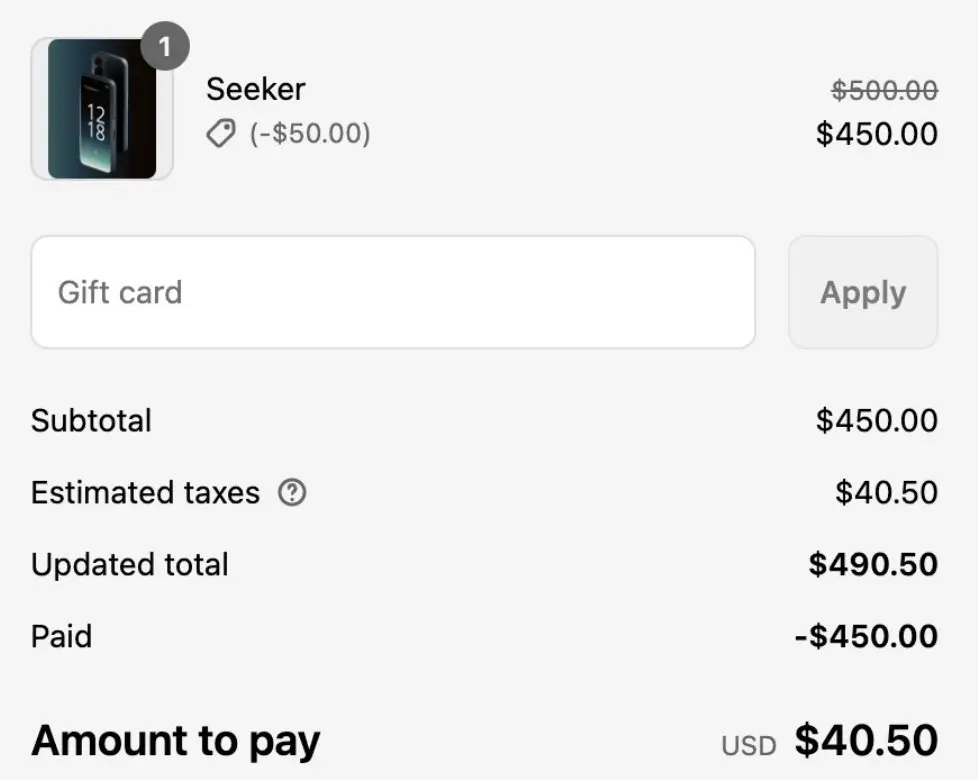This screenshot has height=780, width=978.
Task: Click the Seeker phone product thumbnail
Action: pos(102,109)
